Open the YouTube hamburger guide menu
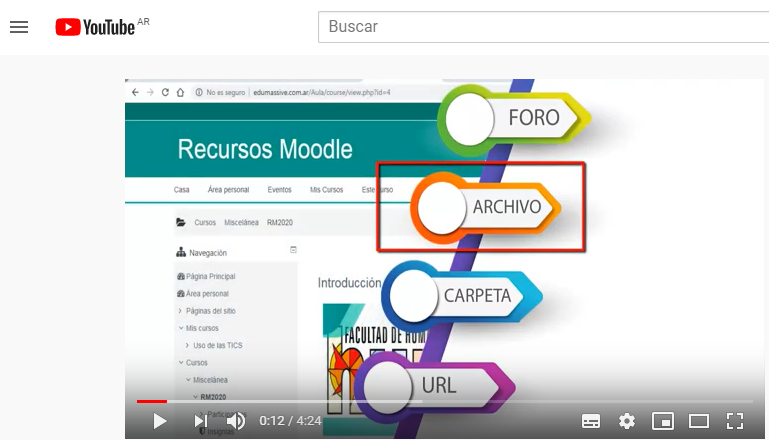Screen dimensions: 769x440 click(19, 27)
